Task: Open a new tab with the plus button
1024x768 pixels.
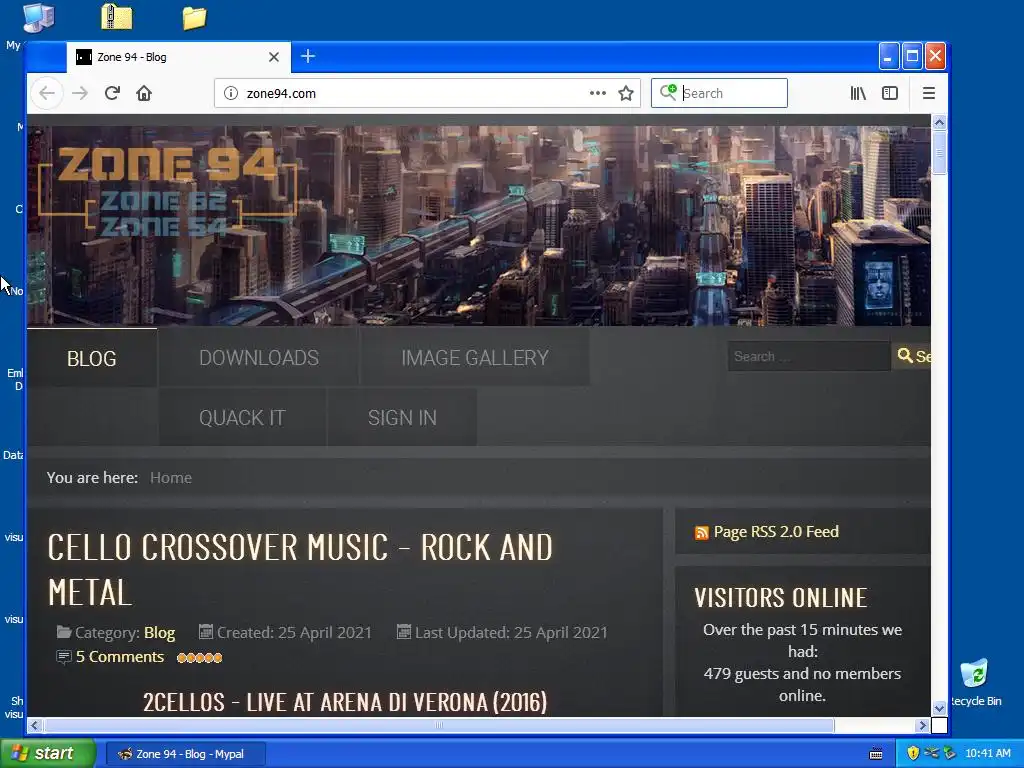Action: click(x=308, y=57)
